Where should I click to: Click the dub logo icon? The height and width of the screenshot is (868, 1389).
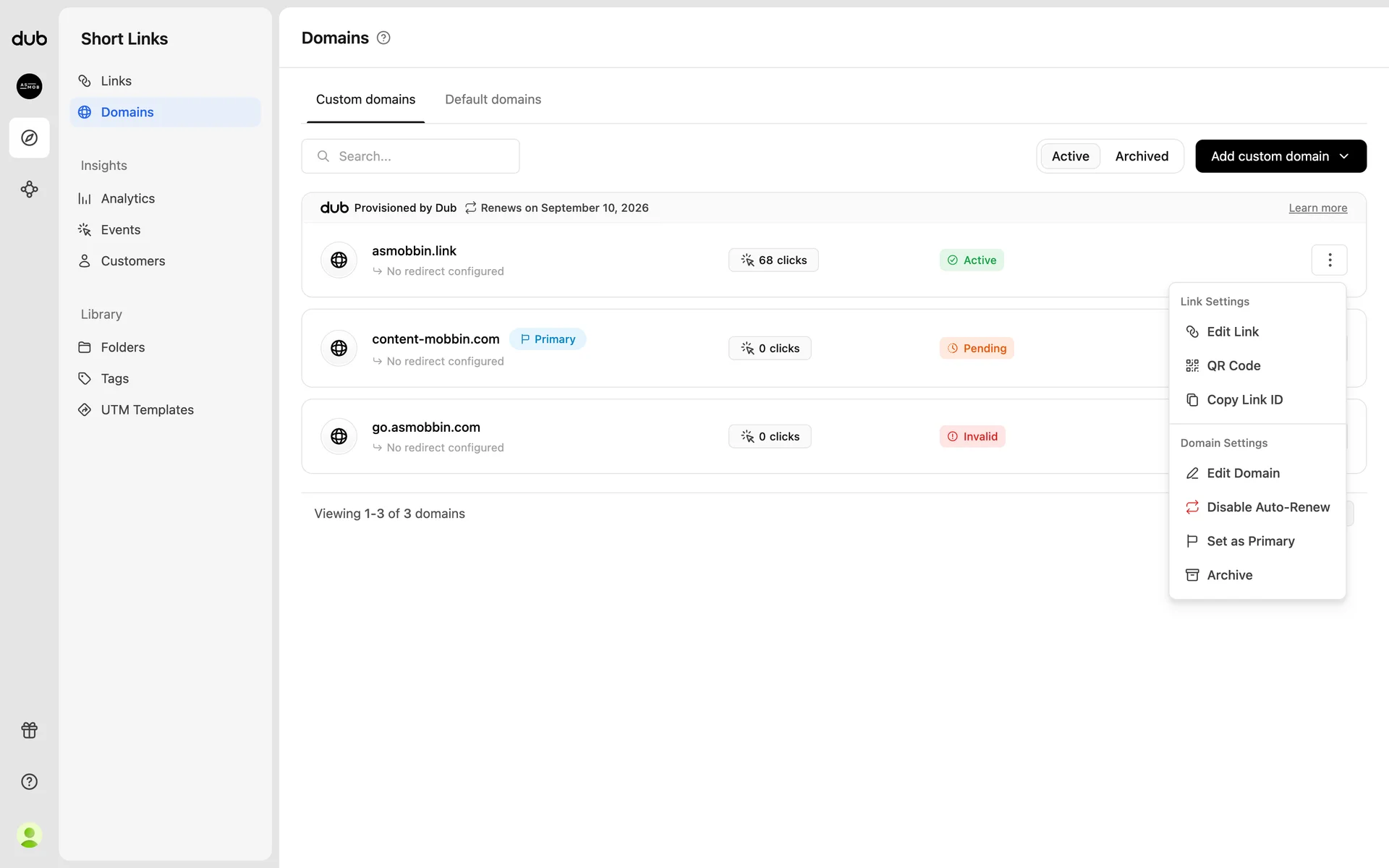tap(29, 39)
